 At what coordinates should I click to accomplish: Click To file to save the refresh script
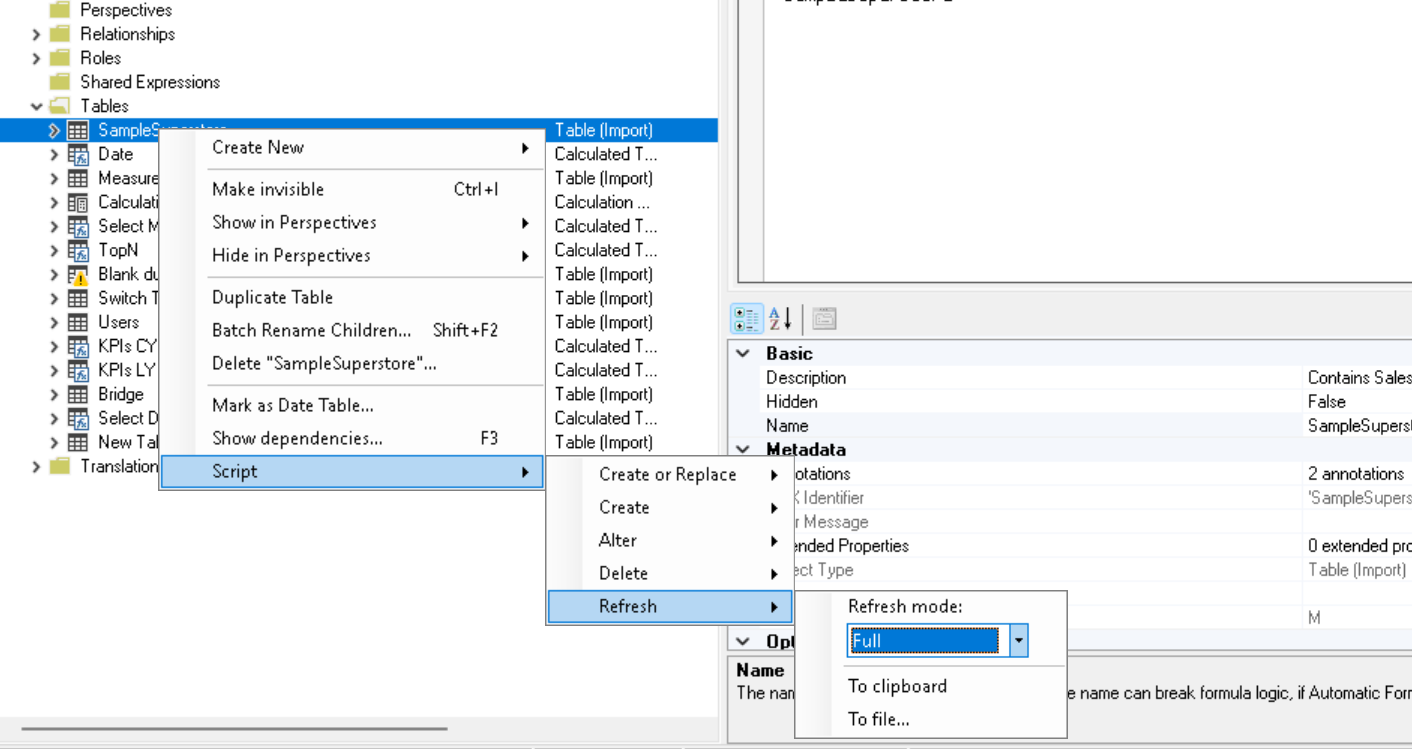pos(880,719)
